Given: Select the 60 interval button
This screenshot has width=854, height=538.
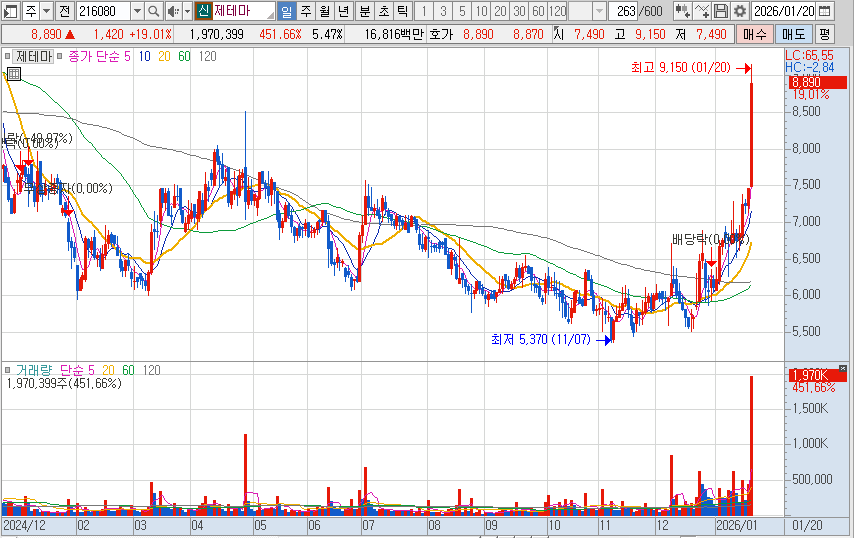Looking at the screenshot, I should coord(538,10).
